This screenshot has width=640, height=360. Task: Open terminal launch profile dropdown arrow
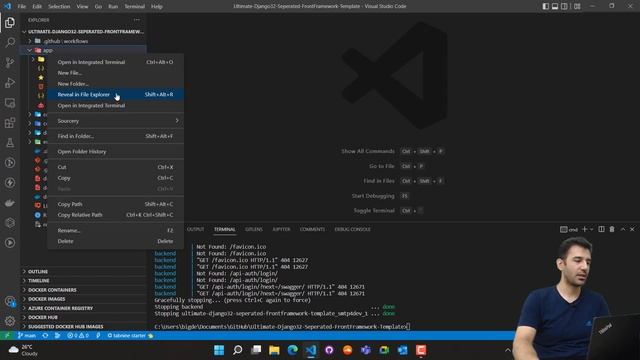[591, 229]
